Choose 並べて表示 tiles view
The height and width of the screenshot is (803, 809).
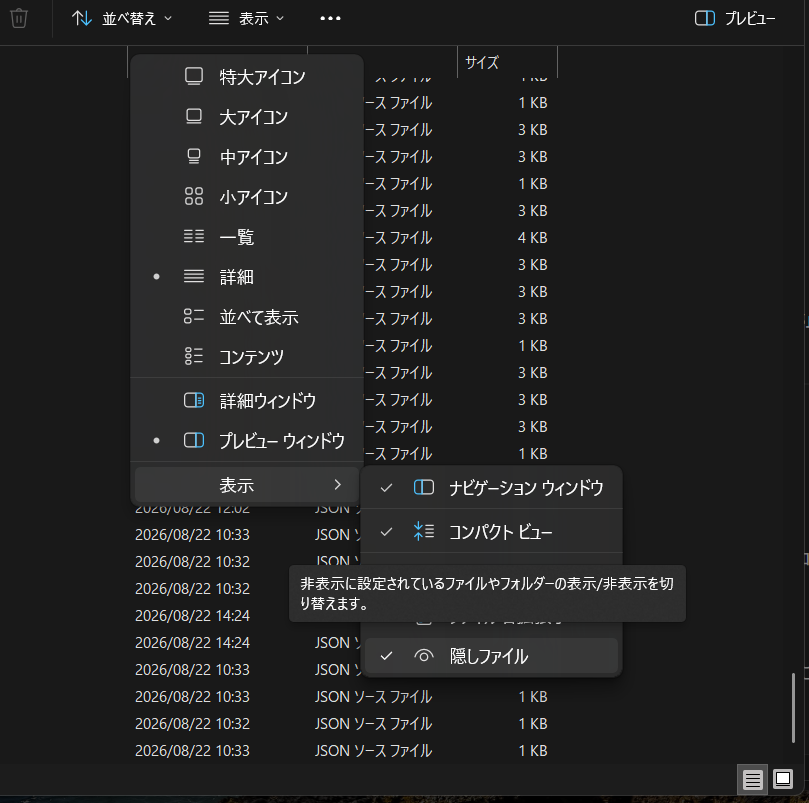point(247,317)
